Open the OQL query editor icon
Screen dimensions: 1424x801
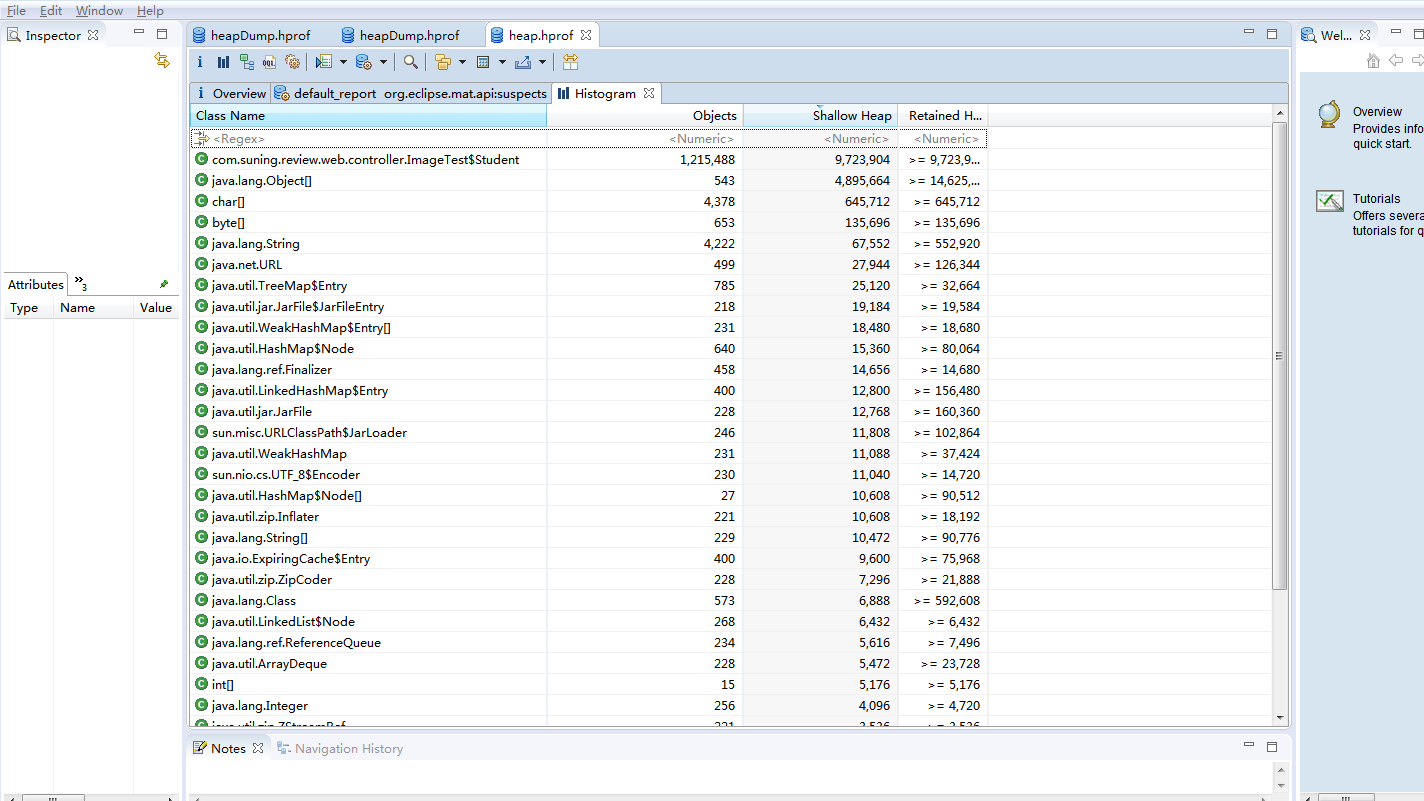pos(269,62)
